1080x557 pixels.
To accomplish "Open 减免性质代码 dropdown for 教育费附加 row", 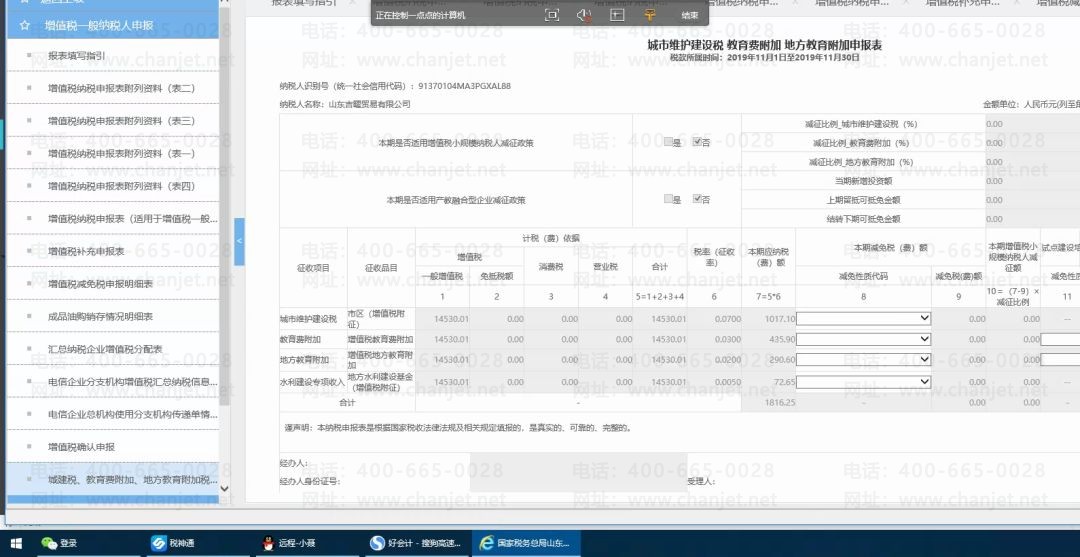I will tap(864, 339).
